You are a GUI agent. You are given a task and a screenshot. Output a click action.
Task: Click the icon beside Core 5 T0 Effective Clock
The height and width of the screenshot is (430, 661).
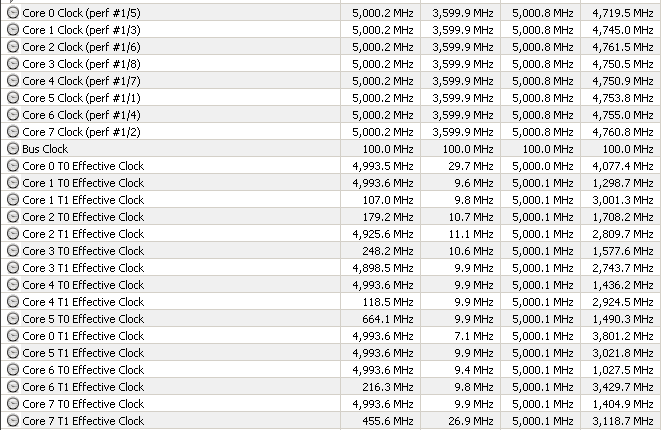(x=13, y=319)
